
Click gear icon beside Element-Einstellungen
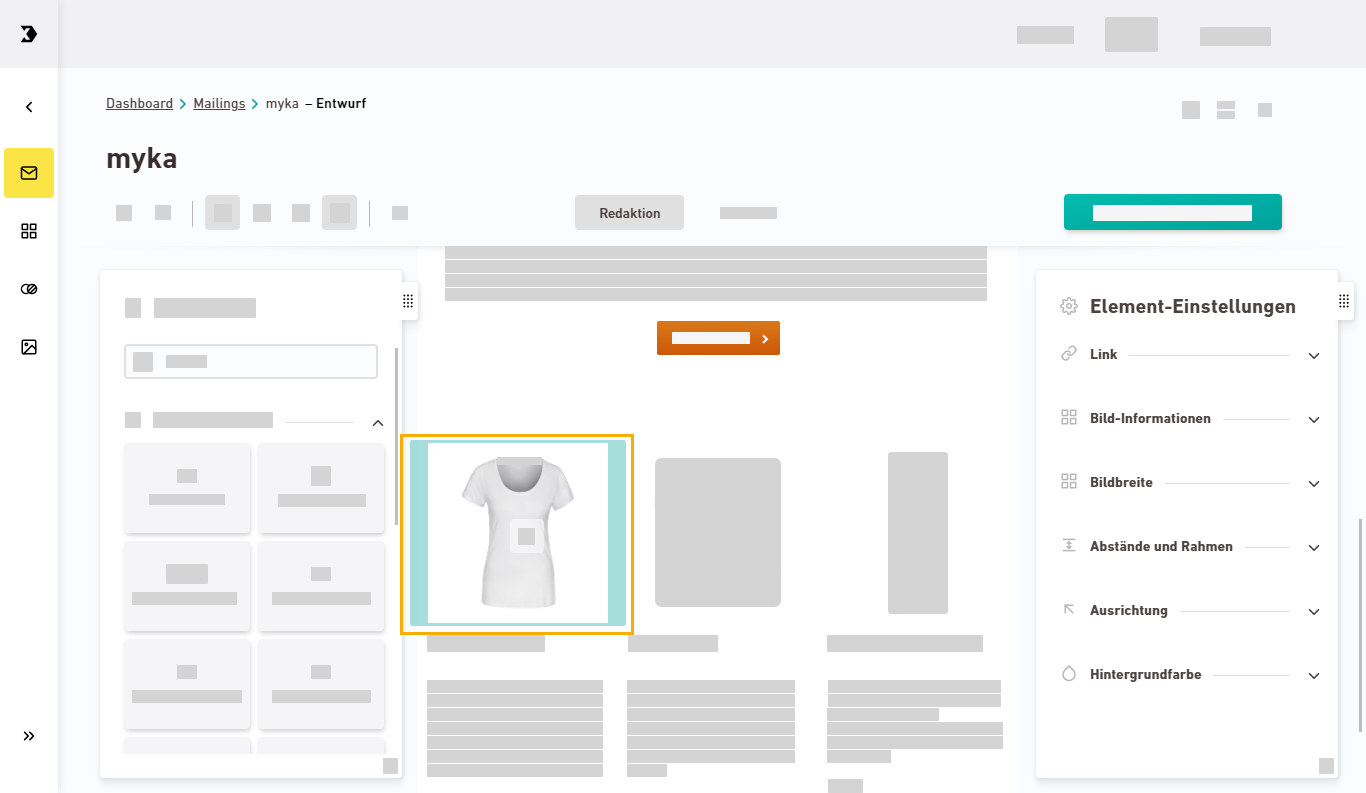point(1069,307)
